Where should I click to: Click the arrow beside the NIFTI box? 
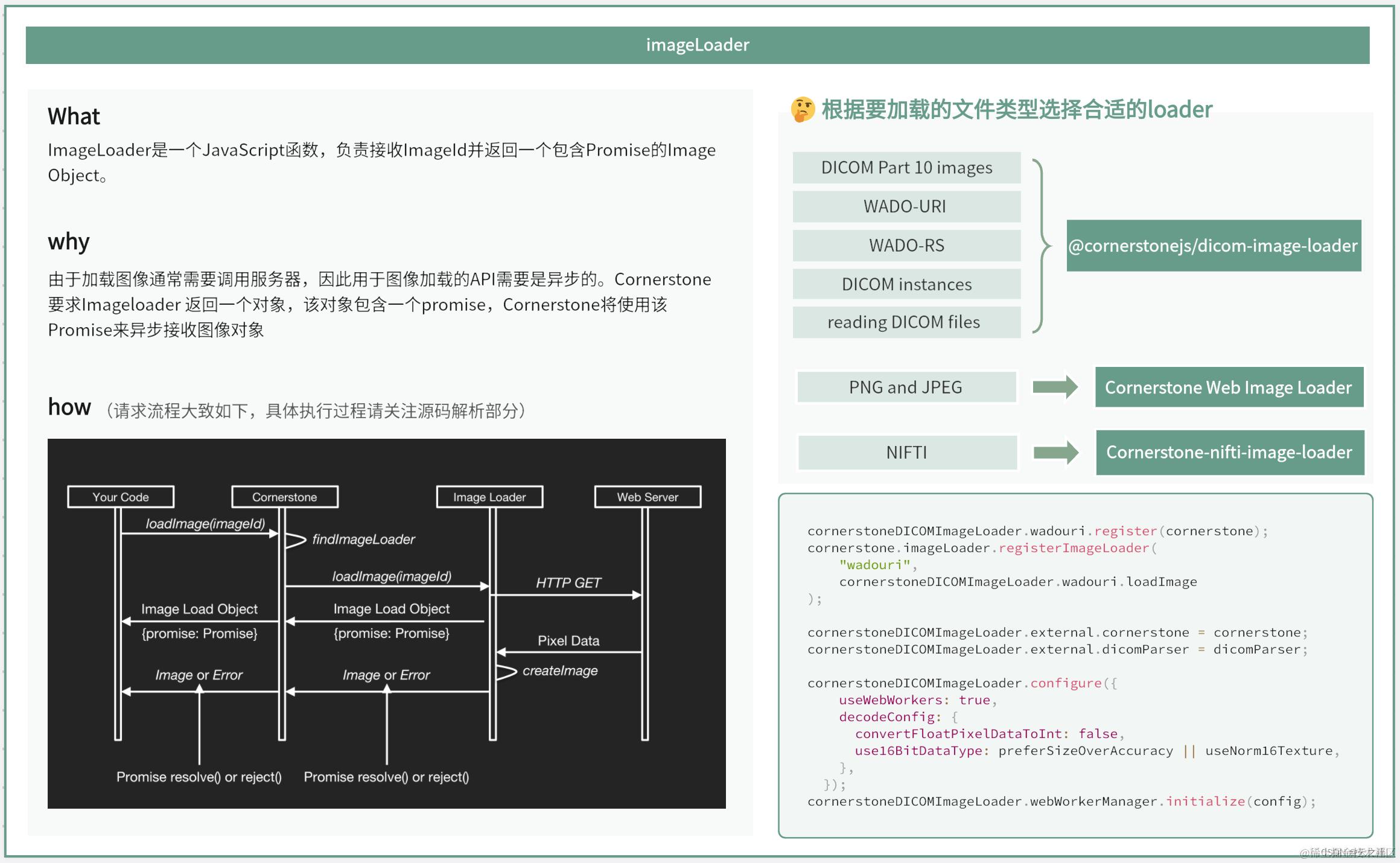1055,452
